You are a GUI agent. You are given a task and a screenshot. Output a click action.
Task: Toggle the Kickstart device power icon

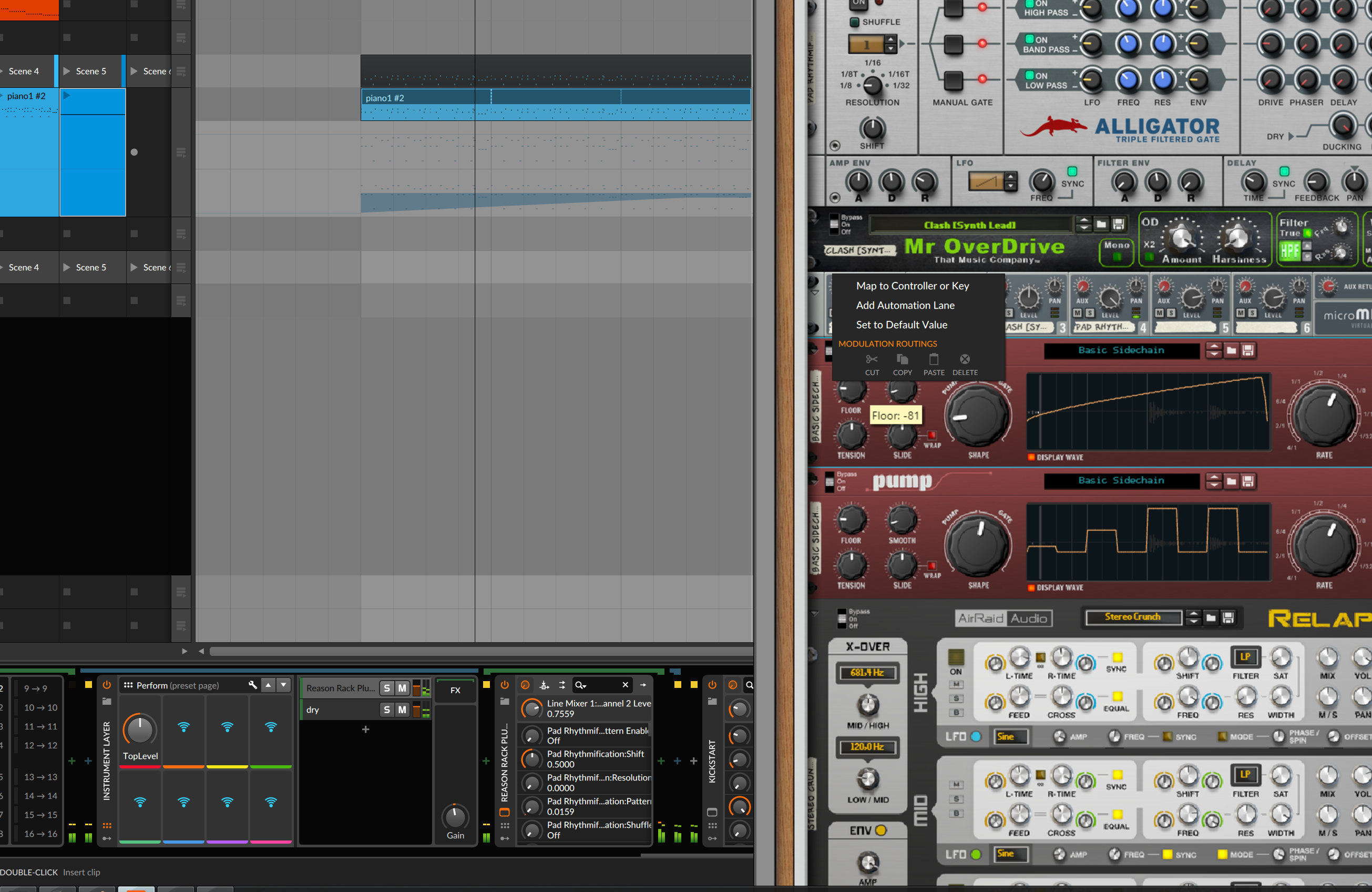[x=712, y=685]
